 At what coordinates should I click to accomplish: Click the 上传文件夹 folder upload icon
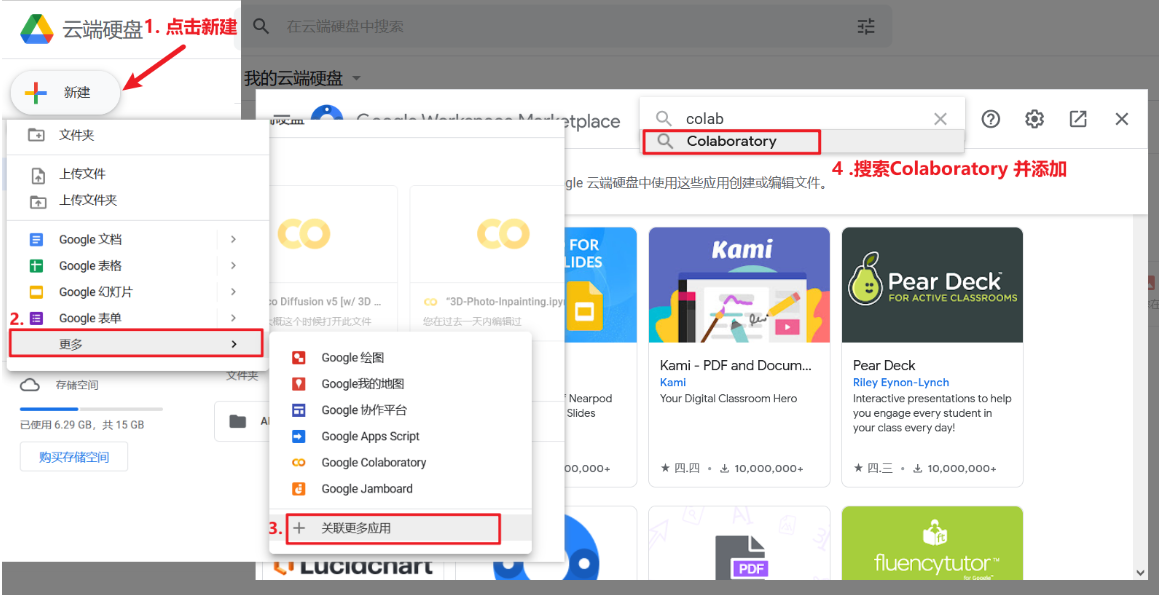[x=36, y=201]
